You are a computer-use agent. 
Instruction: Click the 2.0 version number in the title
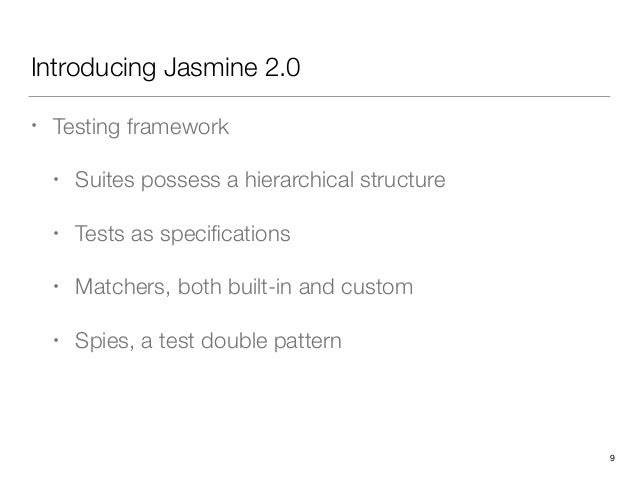pos(283,68)
